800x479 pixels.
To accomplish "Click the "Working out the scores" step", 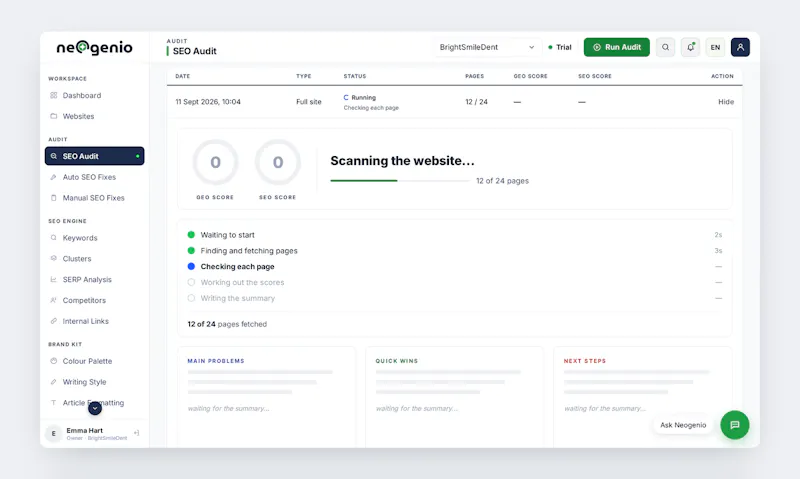I will pos(242,283).
